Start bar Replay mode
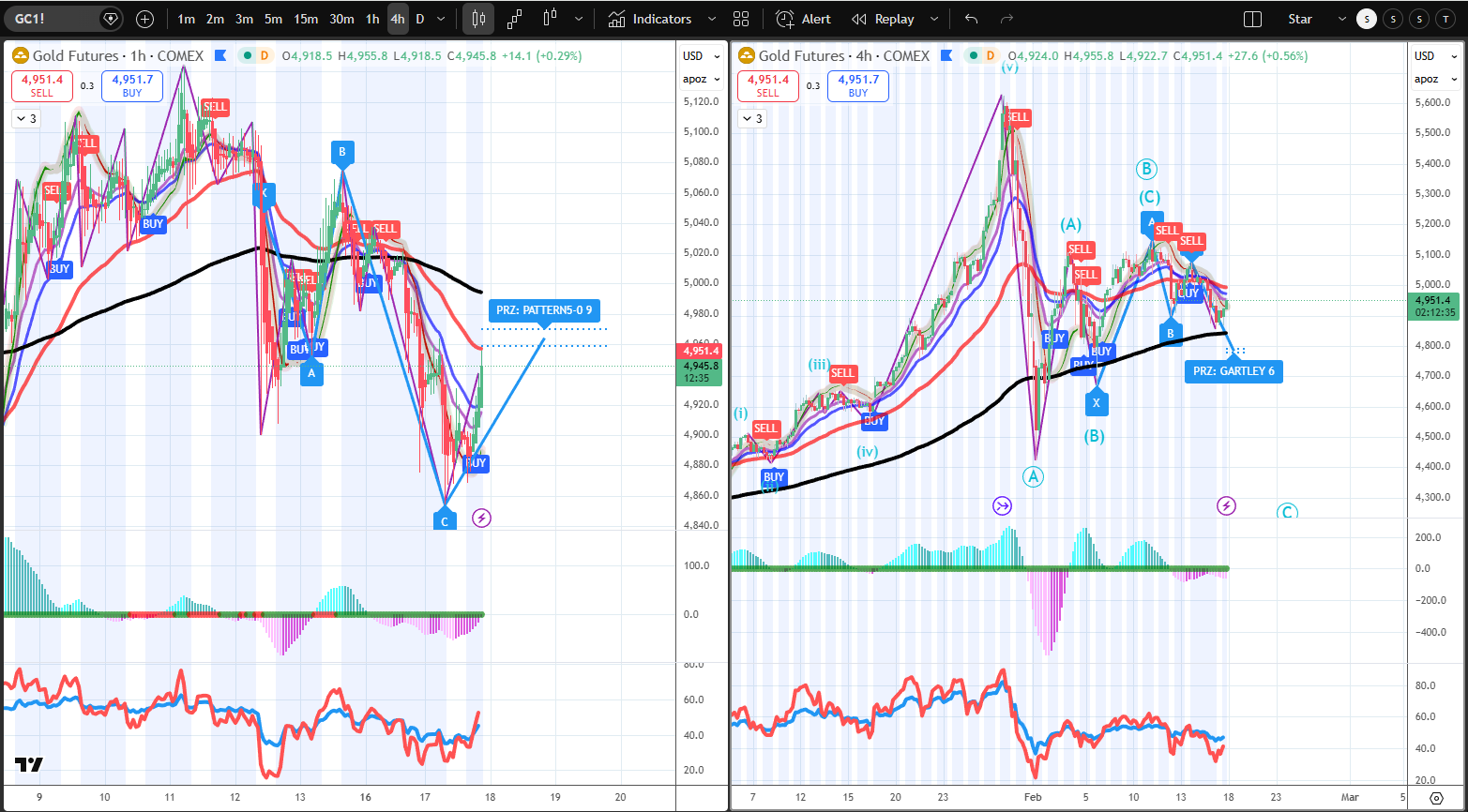Screen dimensions: 1468x812 coord(883,19)
